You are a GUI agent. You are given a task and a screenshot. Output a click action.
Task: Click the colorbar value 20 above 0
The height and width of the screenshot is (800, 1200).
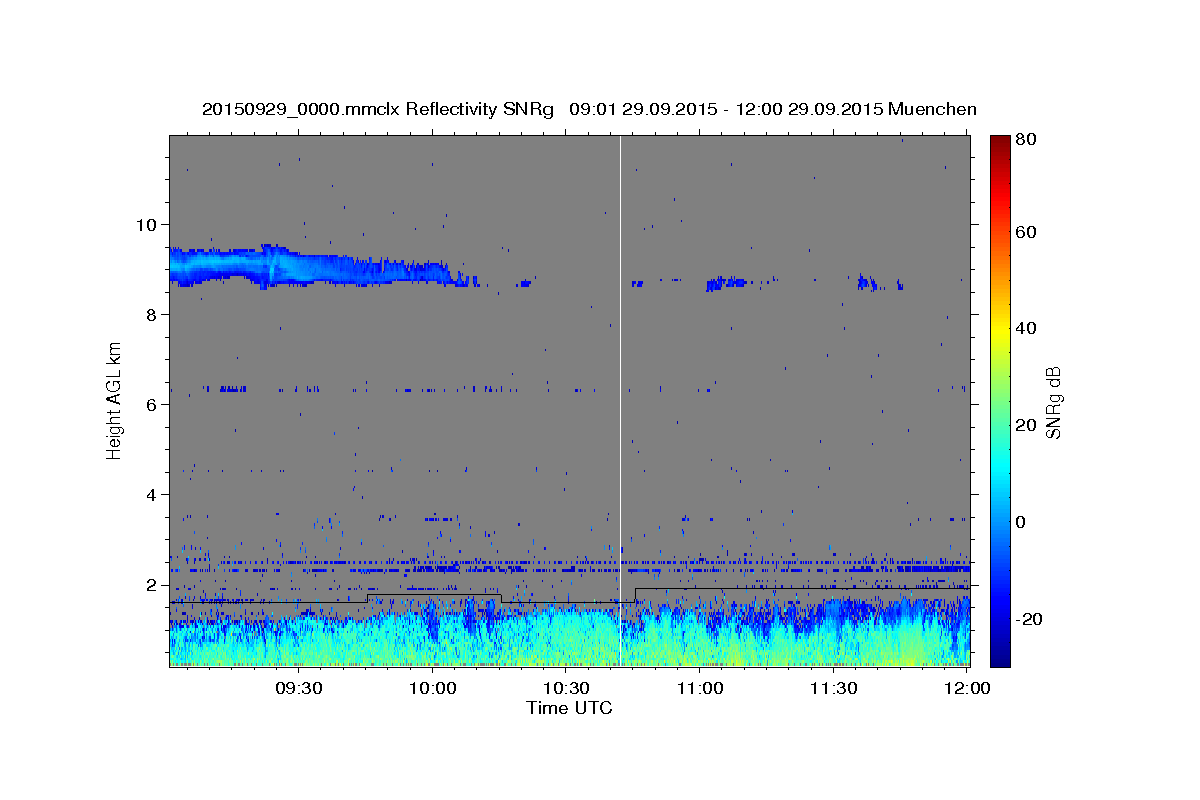coord(1027,425)
